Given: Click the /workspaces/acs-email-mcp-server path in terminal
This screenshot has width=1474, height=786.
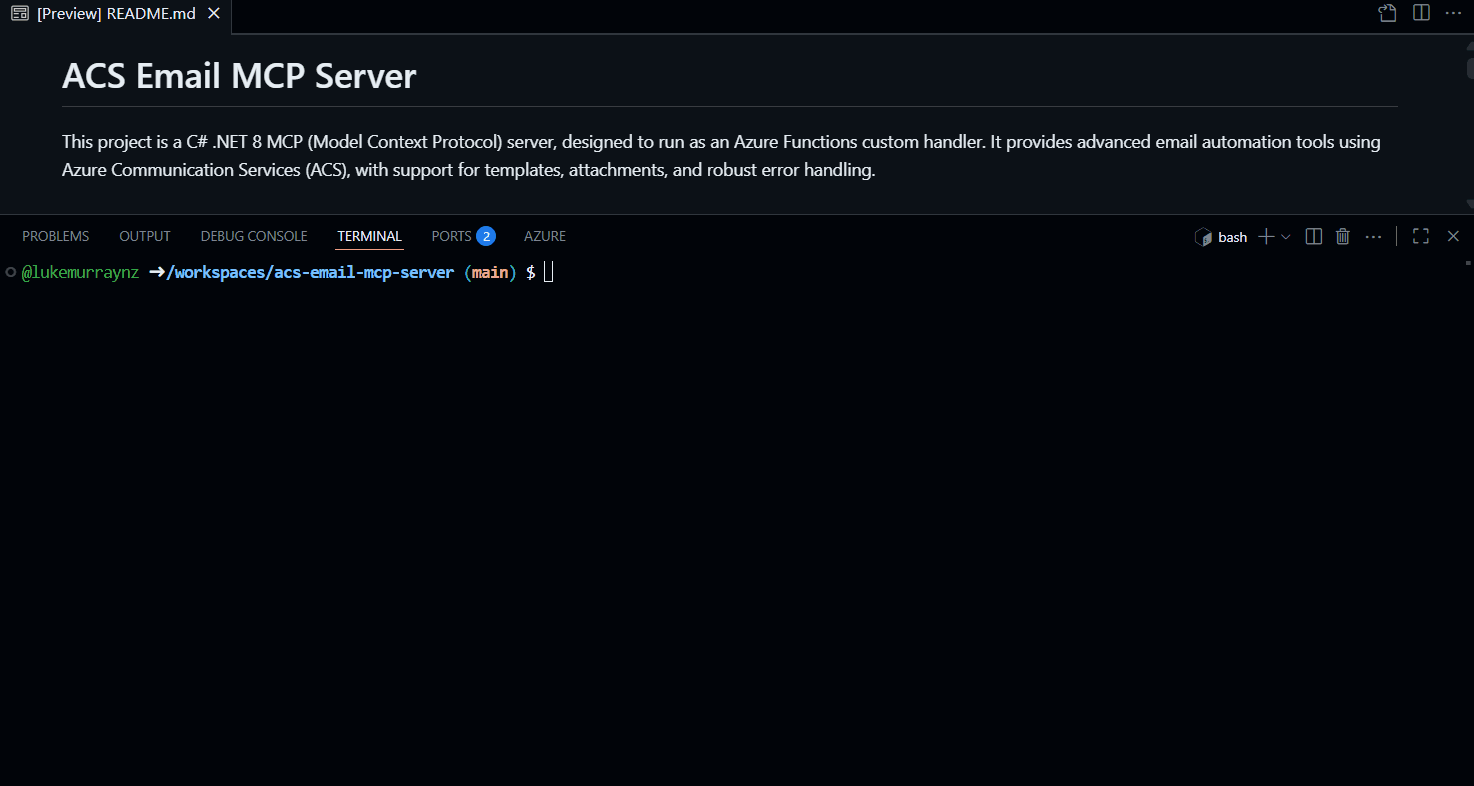Looking at the screenshot, I should tap(310, 272).
